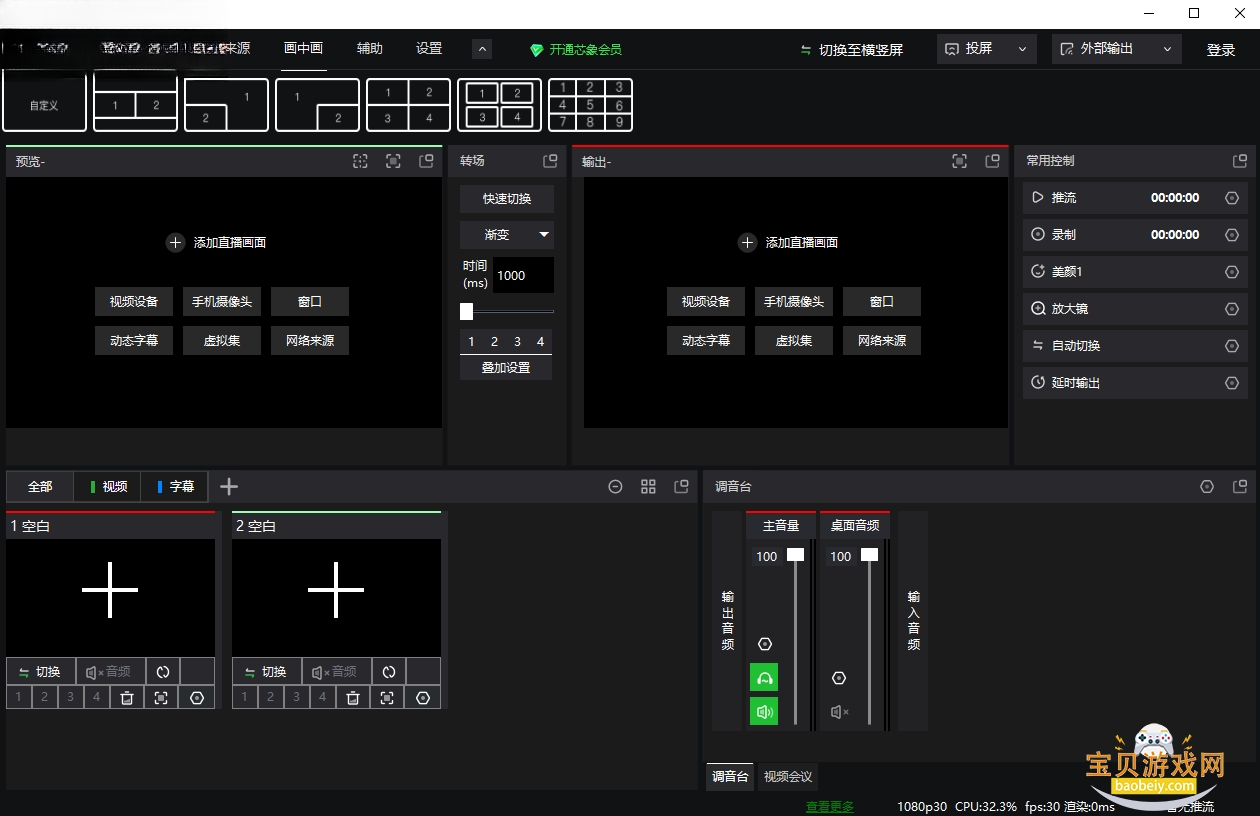Open settings hexagon icon for 推流
Viewport: 1260px width, 816px height.
coord(1232,198)
